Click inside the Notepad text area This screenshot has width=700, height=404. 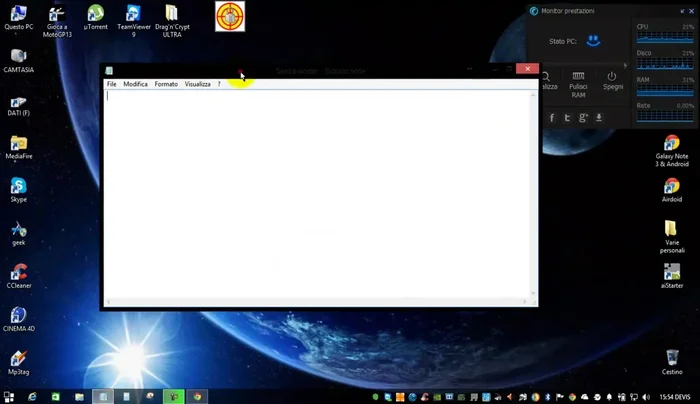pyautogui.click(x=317, y=194)
